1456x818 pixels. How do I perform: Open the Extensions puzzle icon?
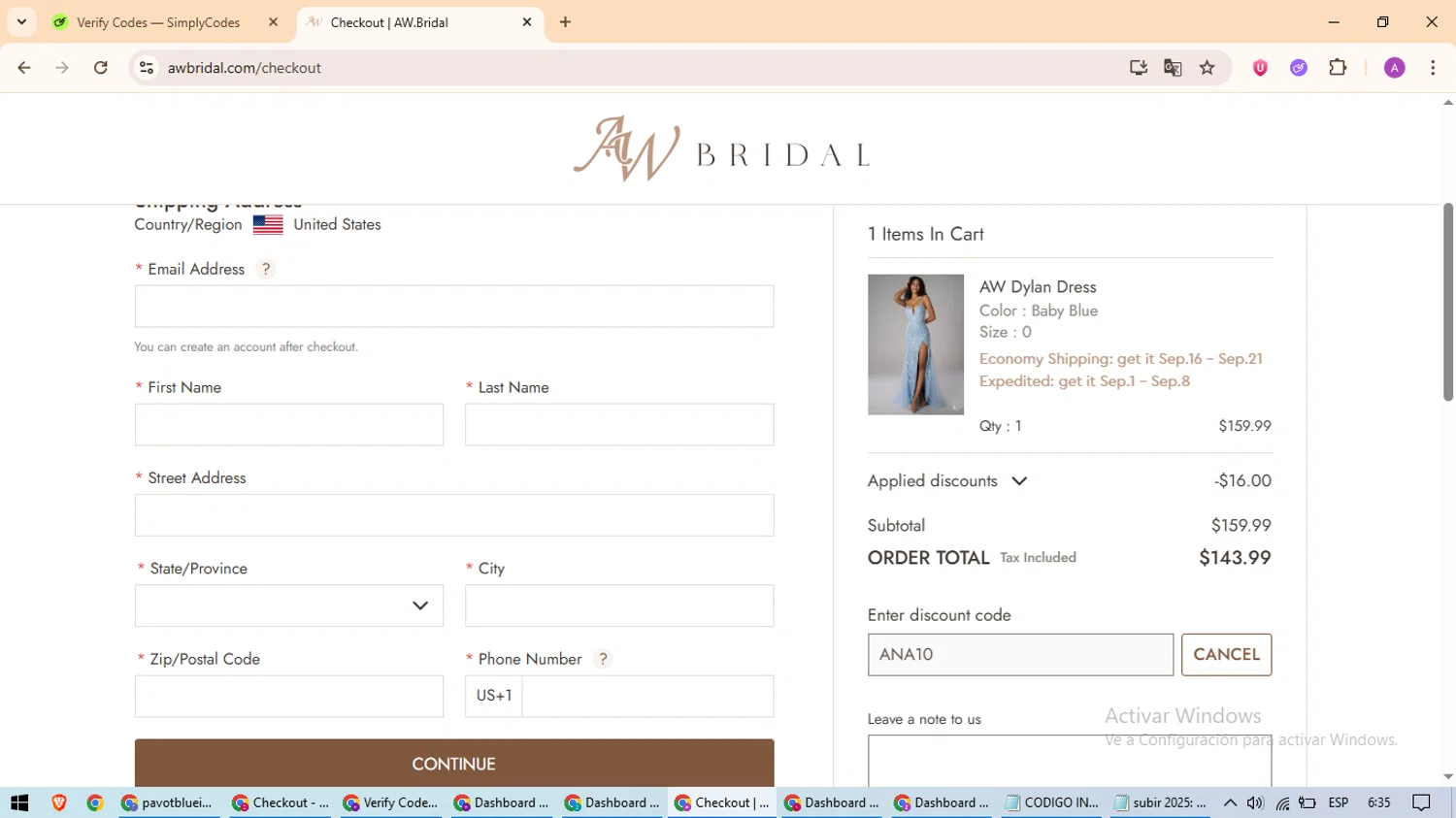click(x=1338, y=68)
